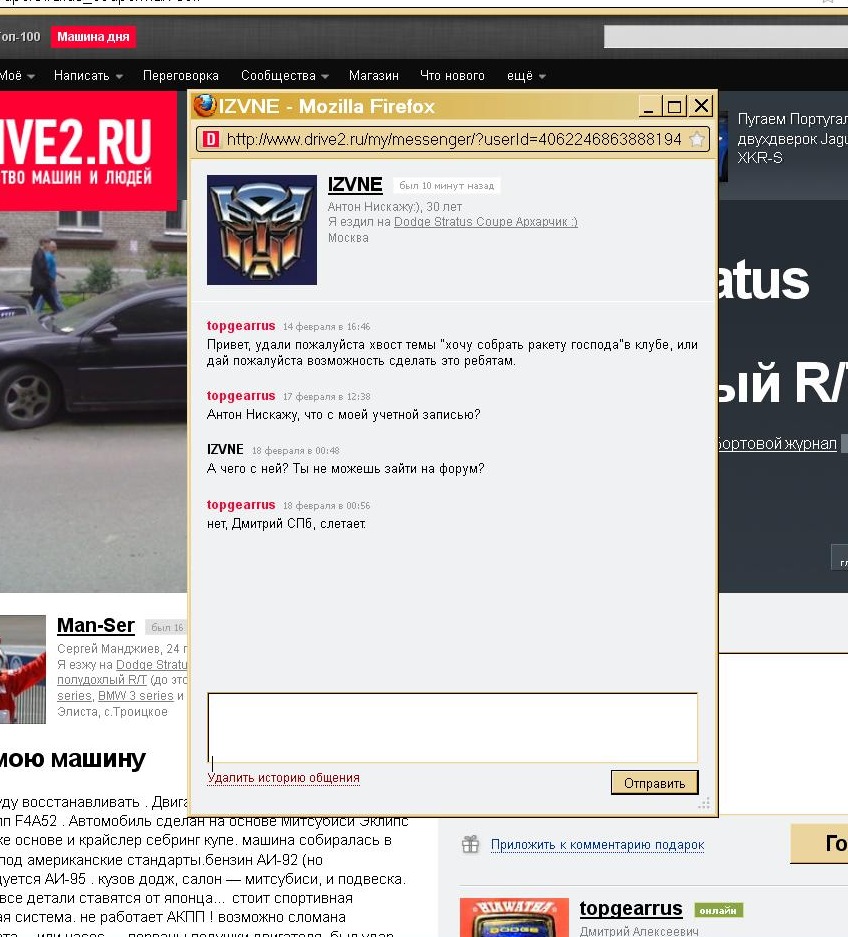
Task: Expand the Написать dropdown menu
Action: click(x=88, y=76)
